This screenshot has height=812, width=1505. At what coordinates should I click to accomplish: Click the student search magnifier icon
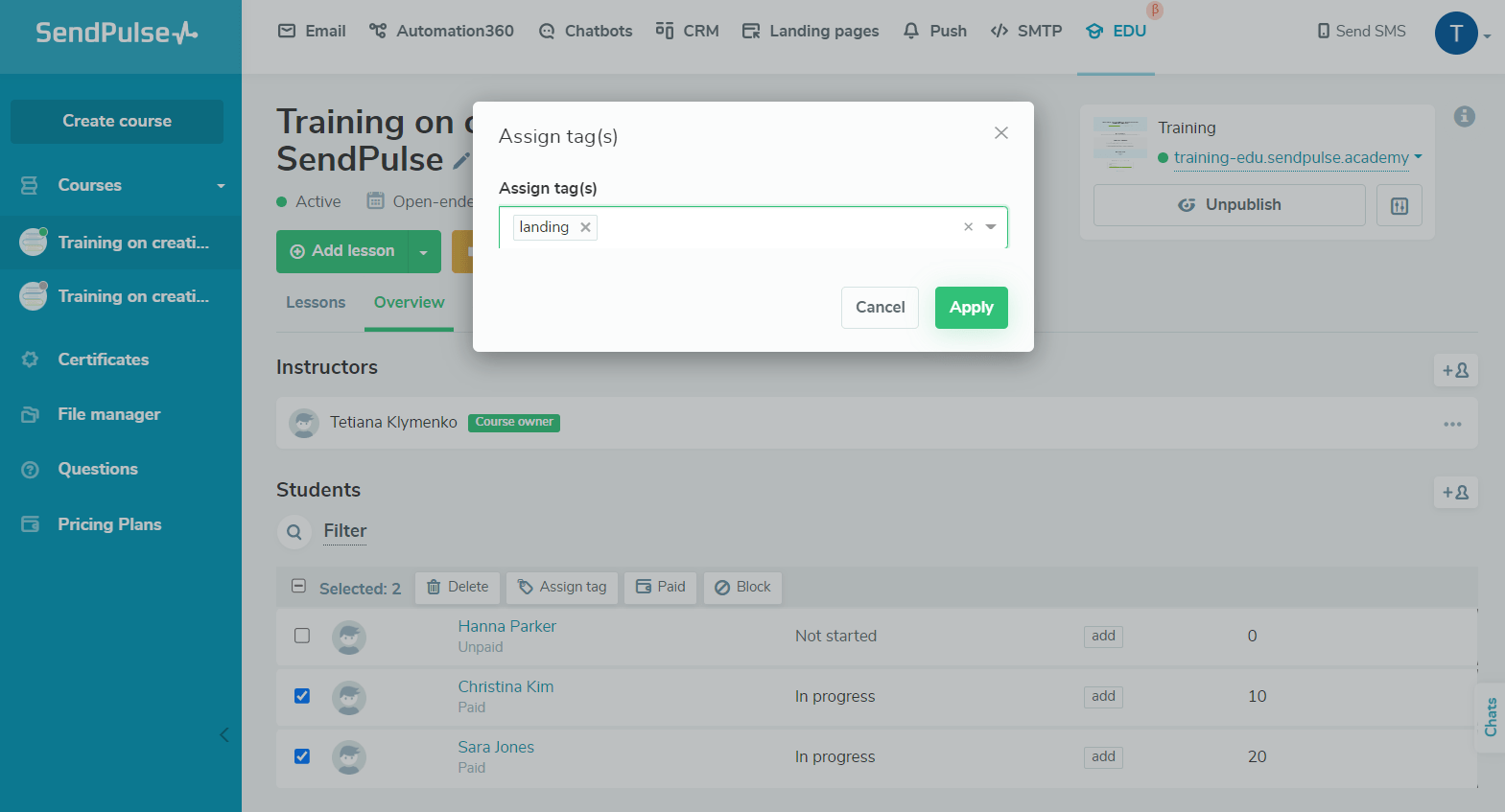[x=294, y=531]
